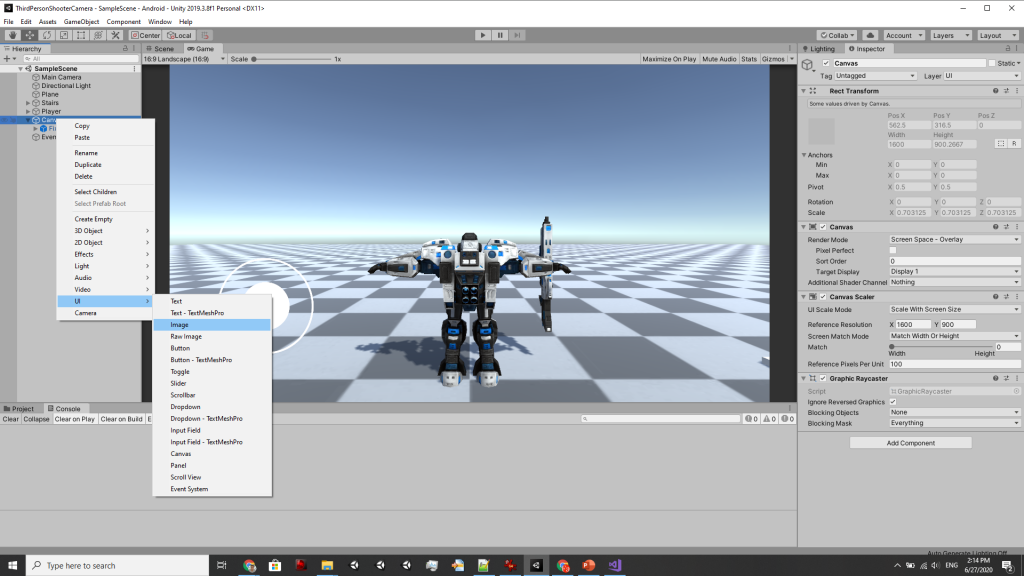1024x576 pixels.
Task: Open the custom editor tools button
Action: point(116,35)
